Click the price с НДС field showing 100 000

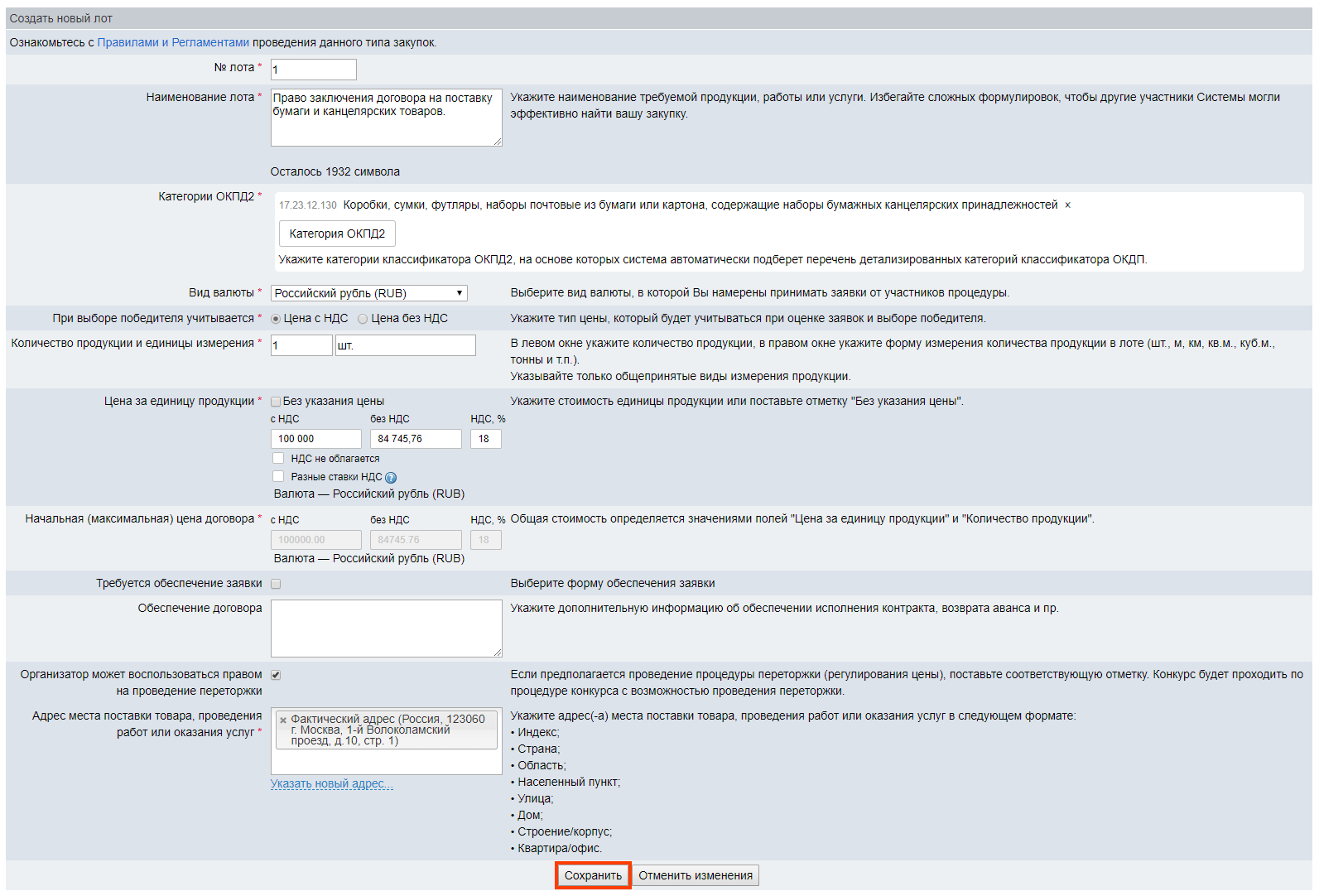tap(315, 439)
